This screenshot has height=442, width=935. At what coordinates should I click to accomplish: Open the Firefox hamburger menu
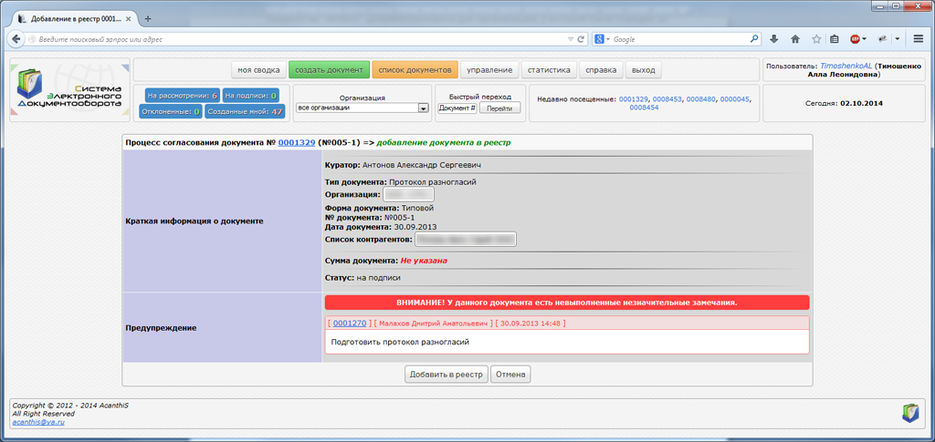coord(918,39)
